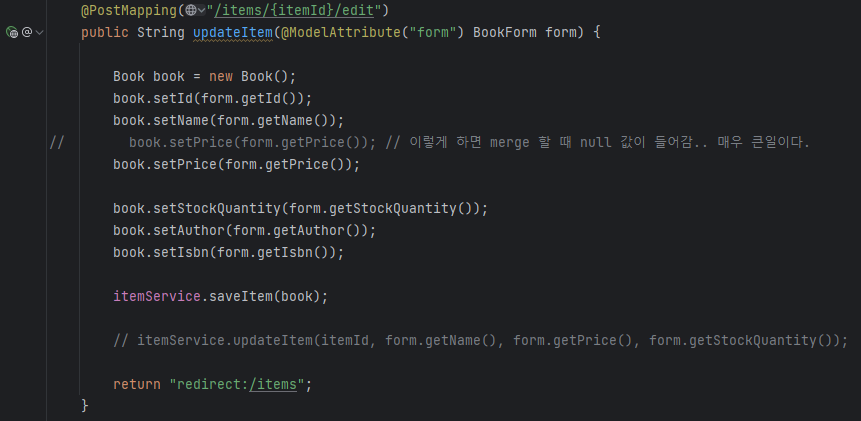Click the Korean comment mentioning merge and null
861x421 pixels.
pos(597,143)
